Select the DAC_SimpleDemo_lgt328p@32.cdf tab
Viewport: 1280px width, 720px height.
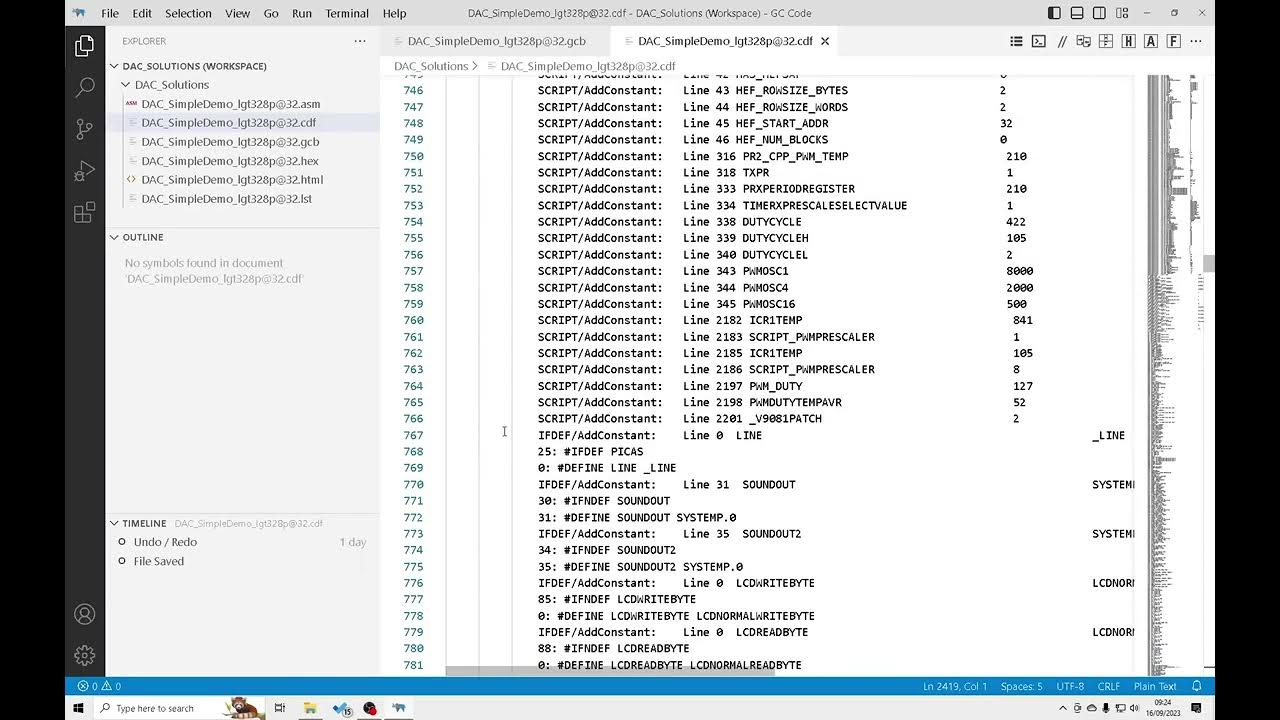pos(725,41)
